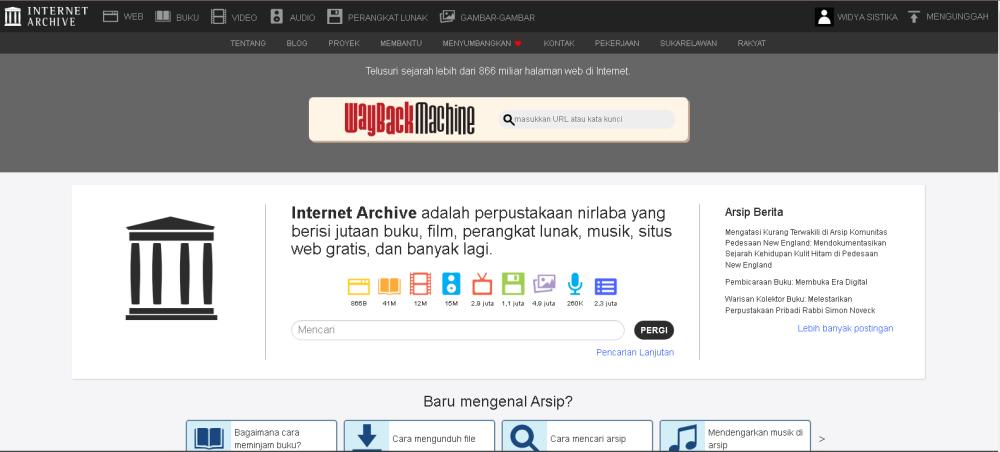This screenshot has height=452, width=1000.
Task: Click the red film icon labeled 12M
Action: [420, 284]
